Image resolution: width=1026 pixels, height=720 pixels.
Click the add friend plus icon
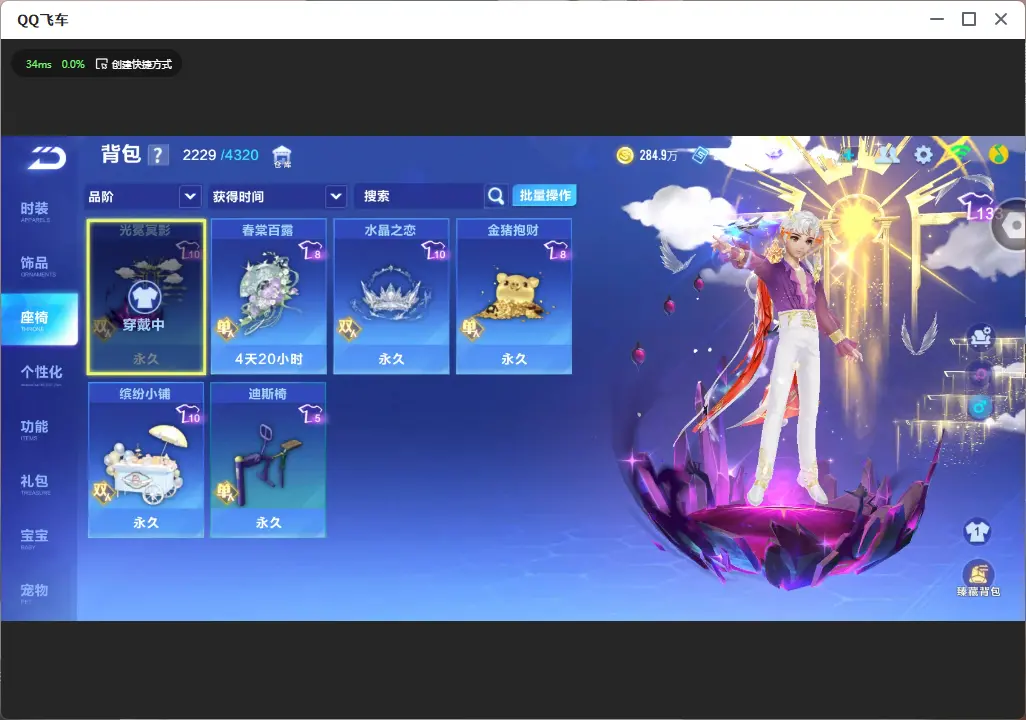pyautogui.click(x=848, y=155)
